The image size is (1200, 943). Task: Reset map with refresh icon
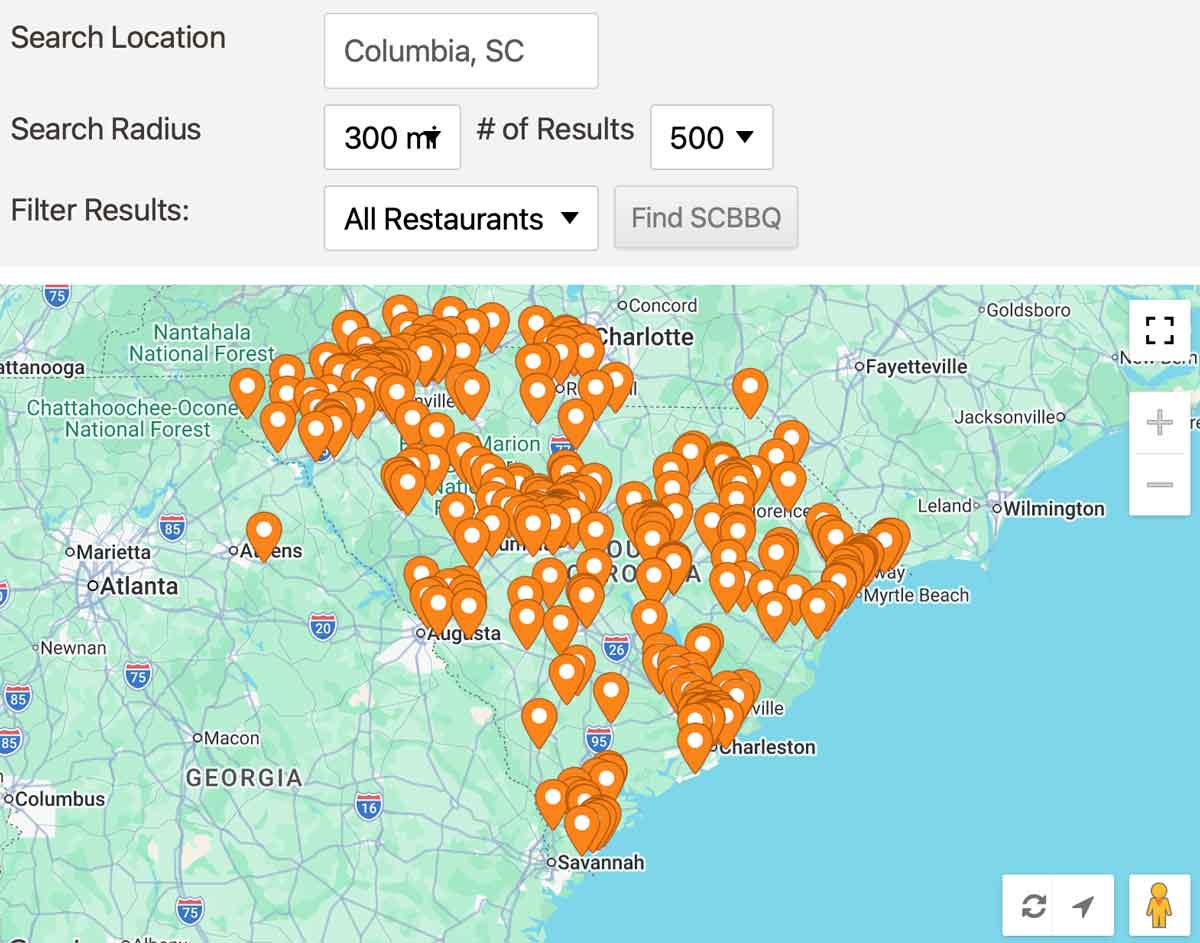pos(1033,906)
